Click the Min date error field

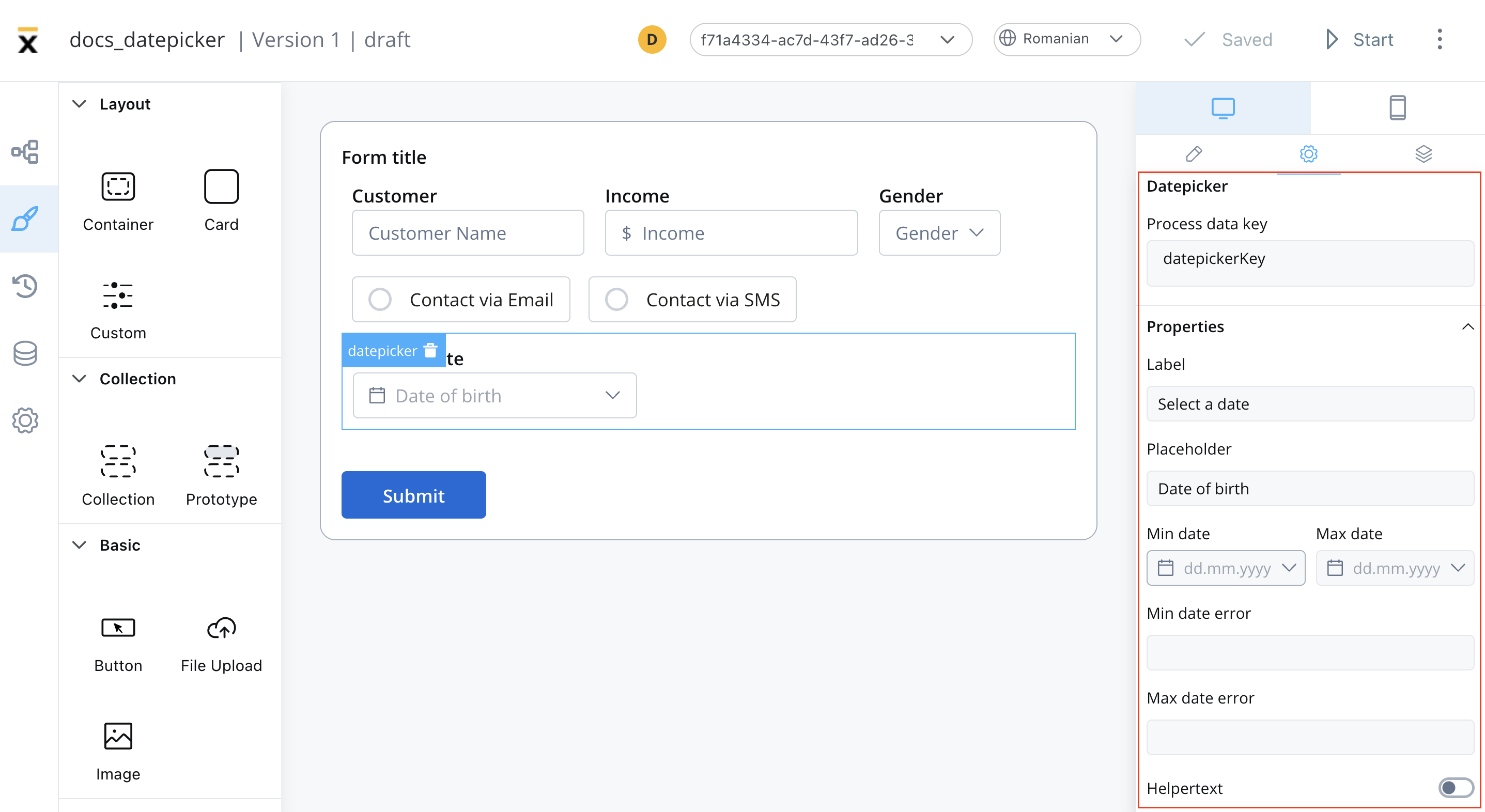(1310, 652)
